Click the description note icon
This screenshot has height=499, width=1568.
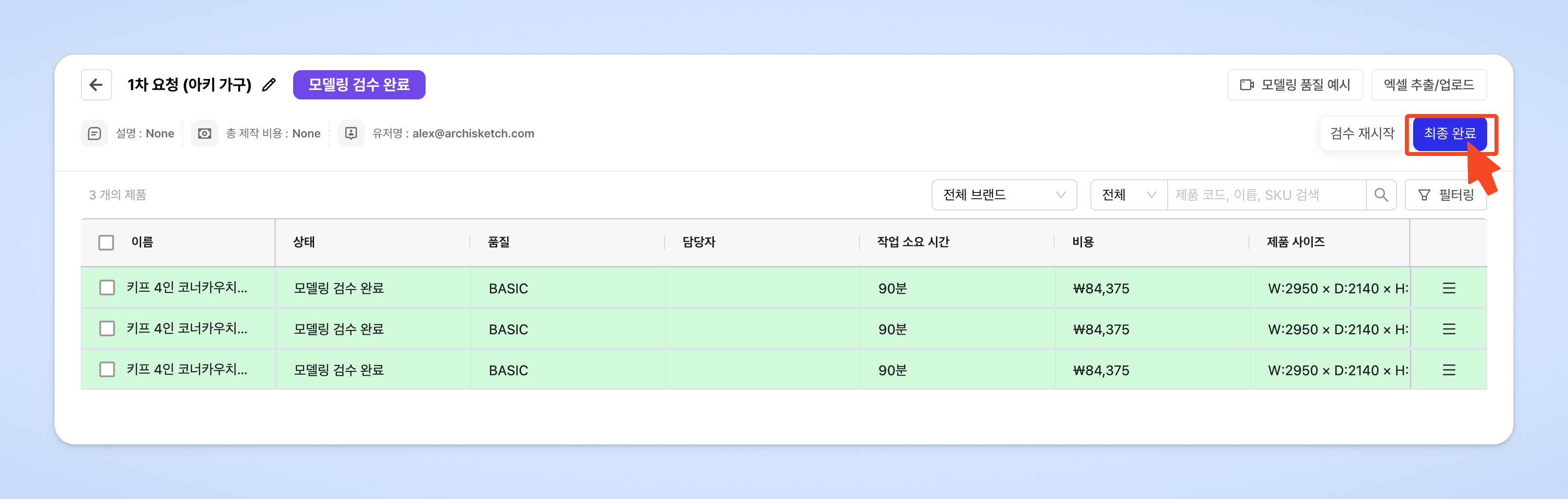pos(94,134)
